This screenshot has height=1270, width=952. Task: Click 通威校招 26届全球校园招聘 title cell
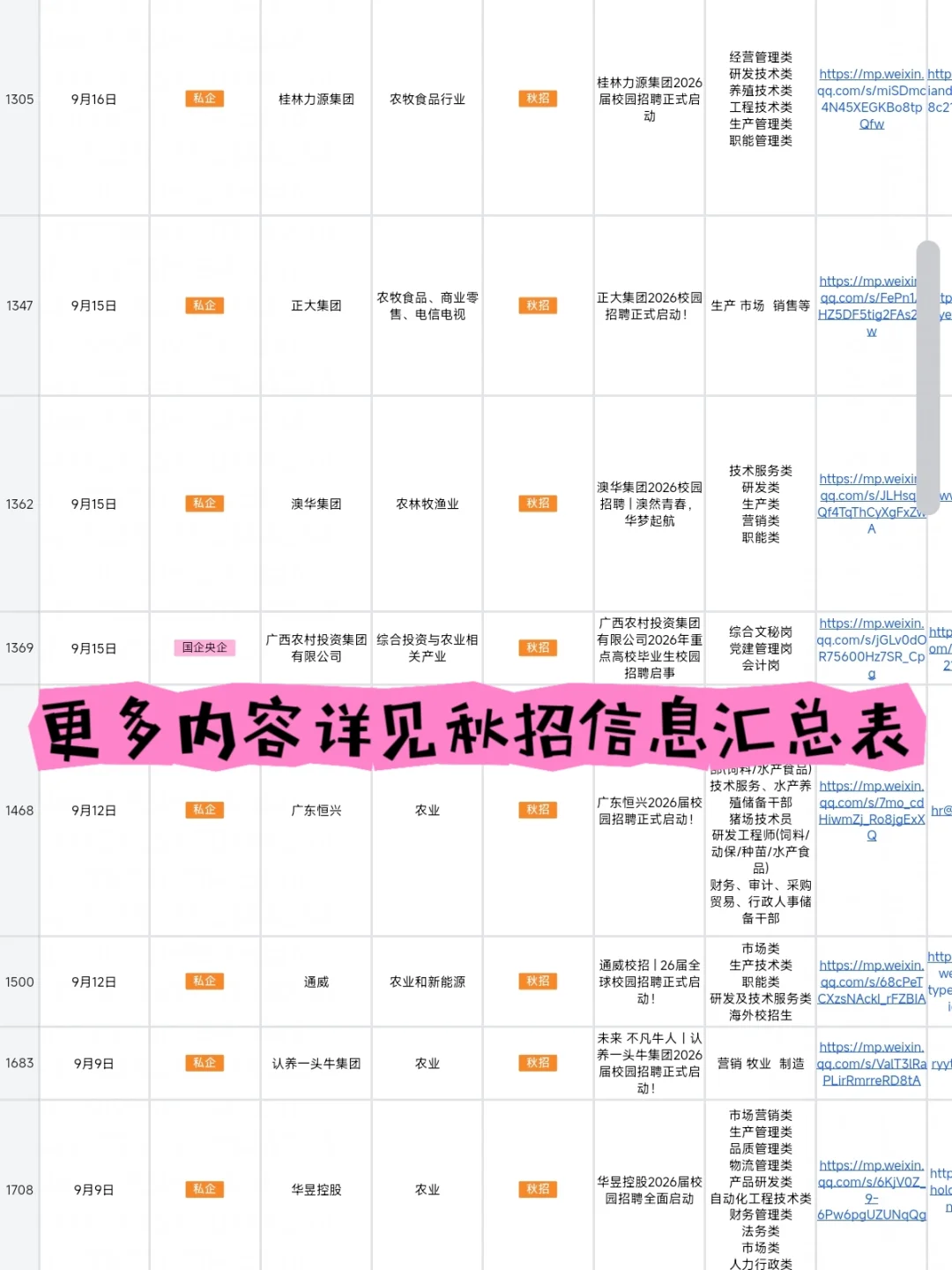[x=650, y=982]
